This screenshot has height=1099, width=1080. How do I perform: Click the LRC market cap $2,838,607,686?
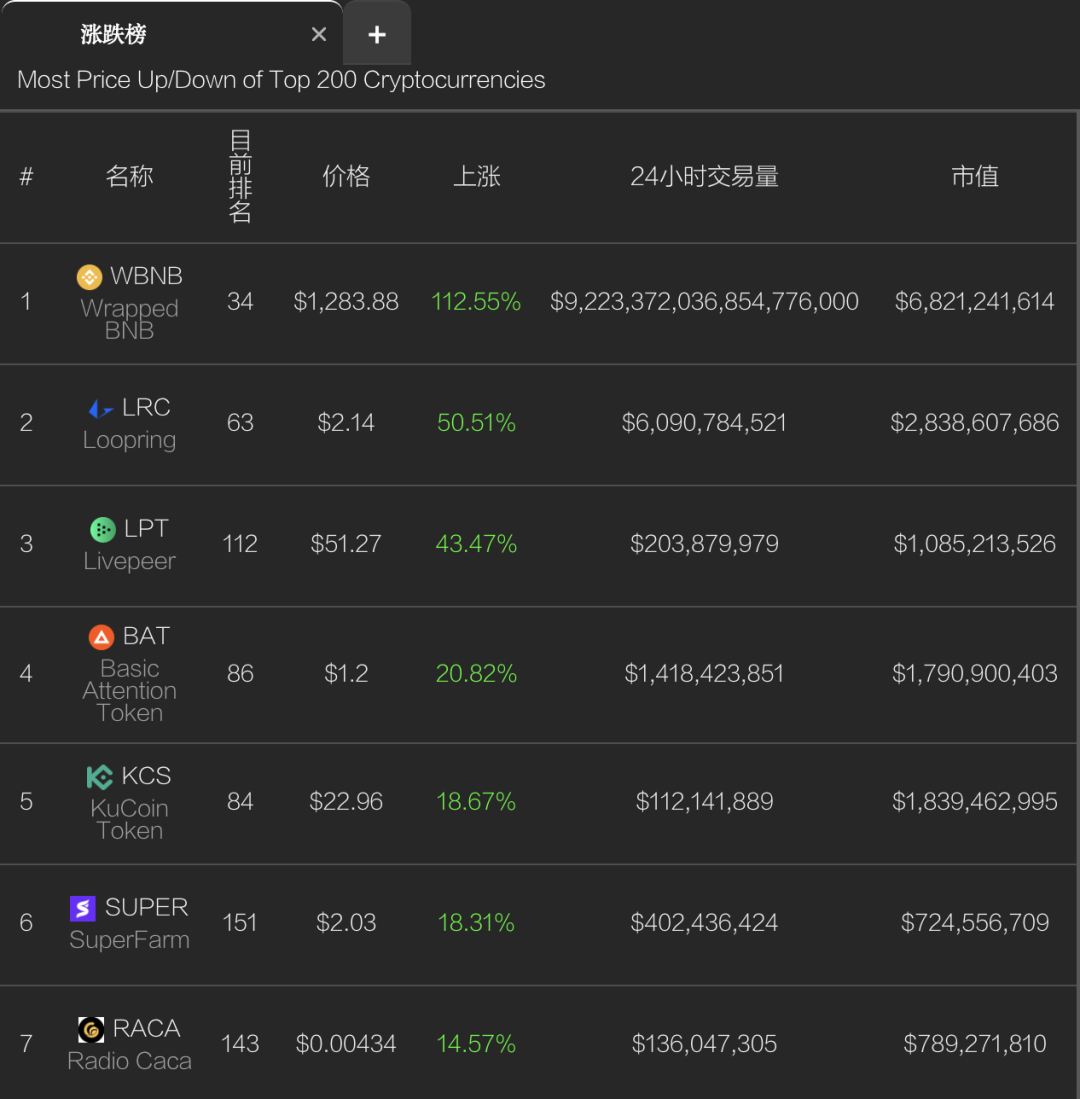click(975, 423)
